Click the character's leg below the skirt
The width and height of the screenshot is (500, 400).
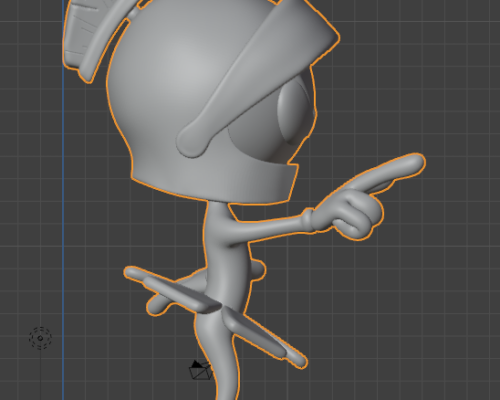click(217, 353)
